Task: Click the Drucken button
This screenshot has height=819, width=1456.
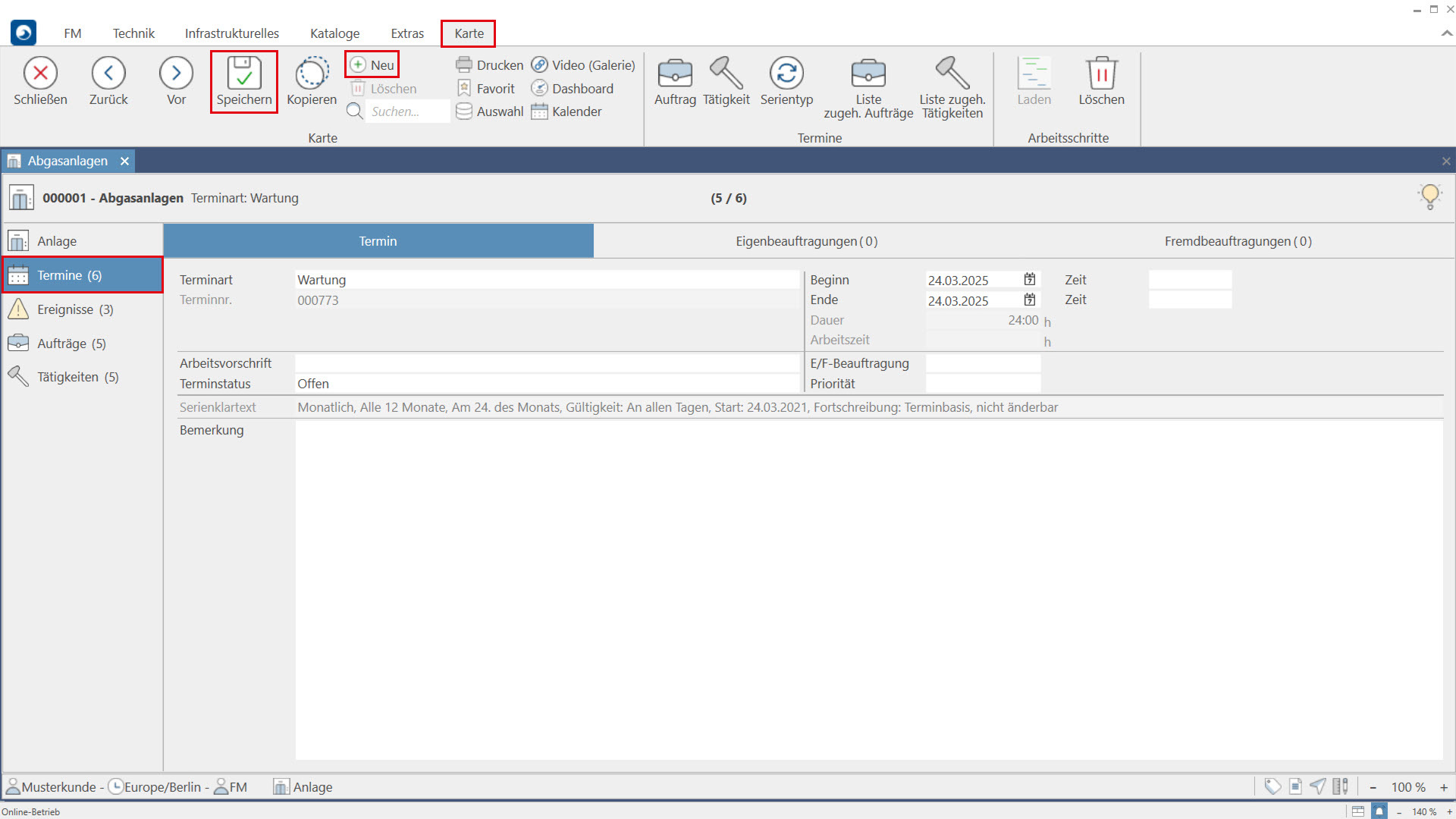Action: coord(490,65)
